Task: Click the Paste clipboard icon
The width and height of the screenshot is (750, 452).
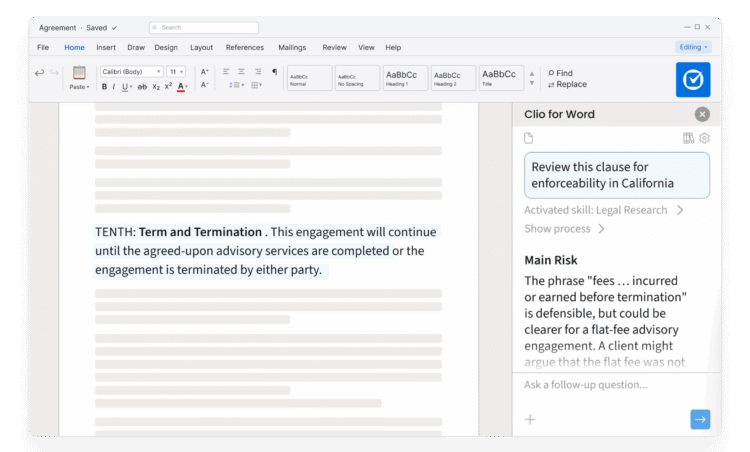Action: (79, 73)
